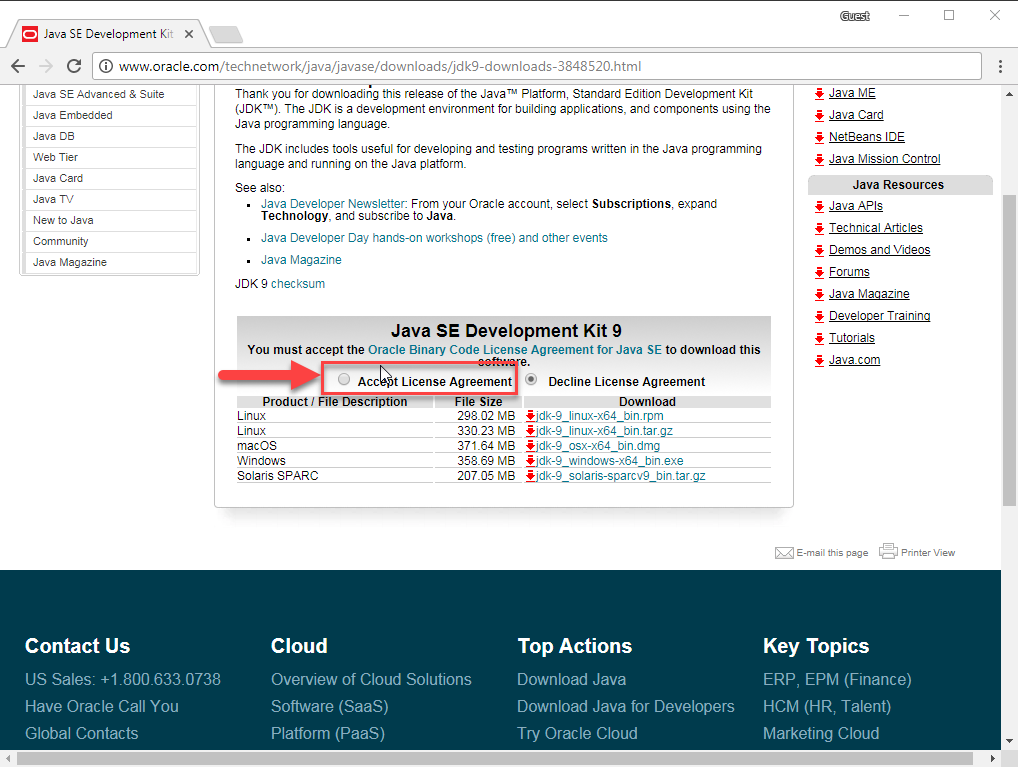This screenshot has width=1018, height=767.
Task: Click the red arrow beside NetBeans IDE
Action: (819, 137)
